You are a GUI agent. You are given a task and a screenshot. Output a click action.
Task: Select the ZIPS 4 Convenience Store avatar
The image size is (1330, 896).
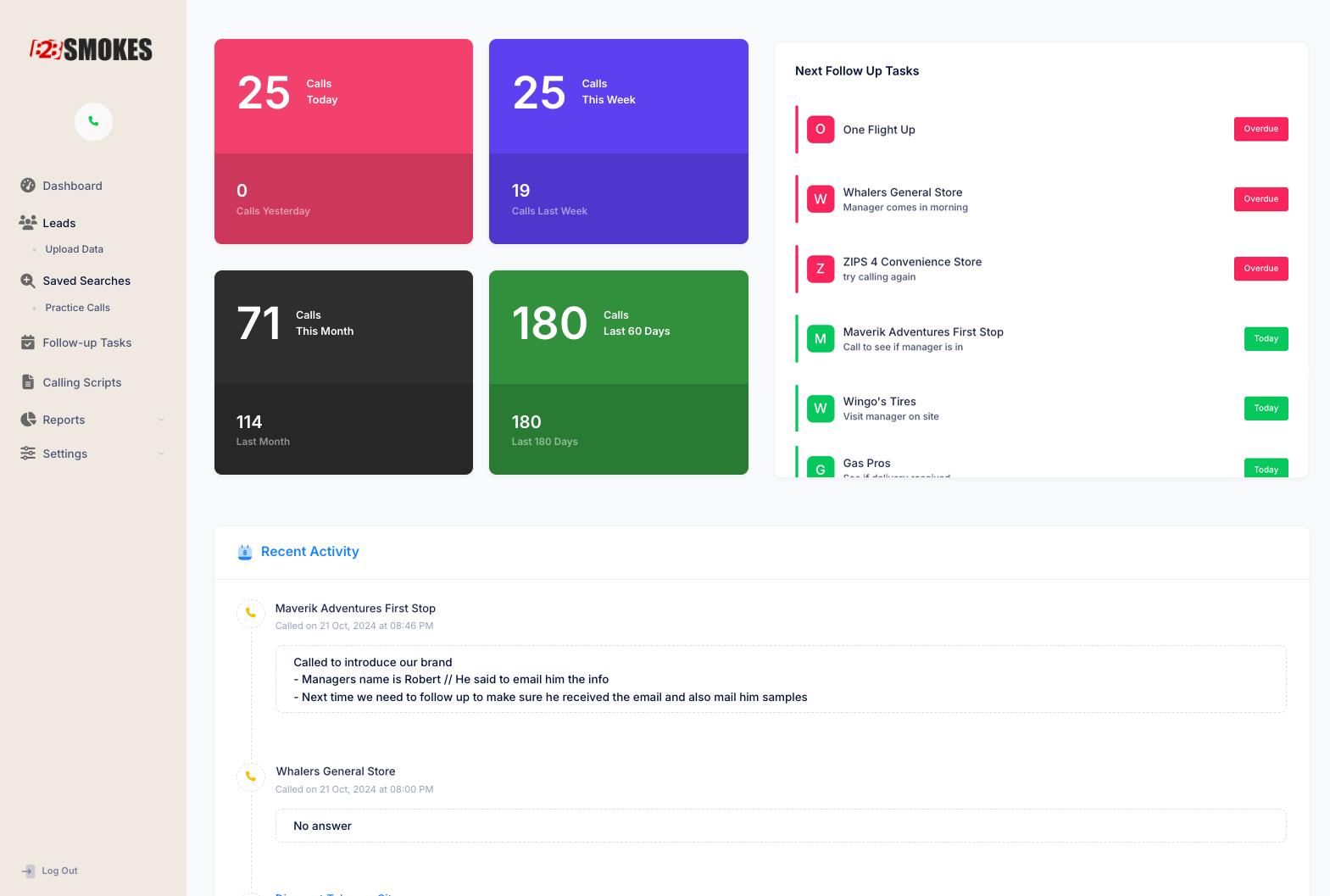[x=820, y=269]
